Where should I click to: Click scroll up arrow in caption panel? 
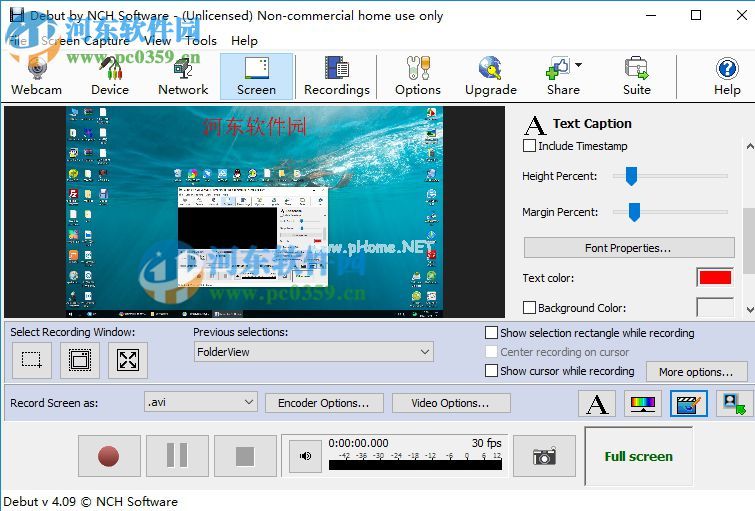(x=749, y=145)
